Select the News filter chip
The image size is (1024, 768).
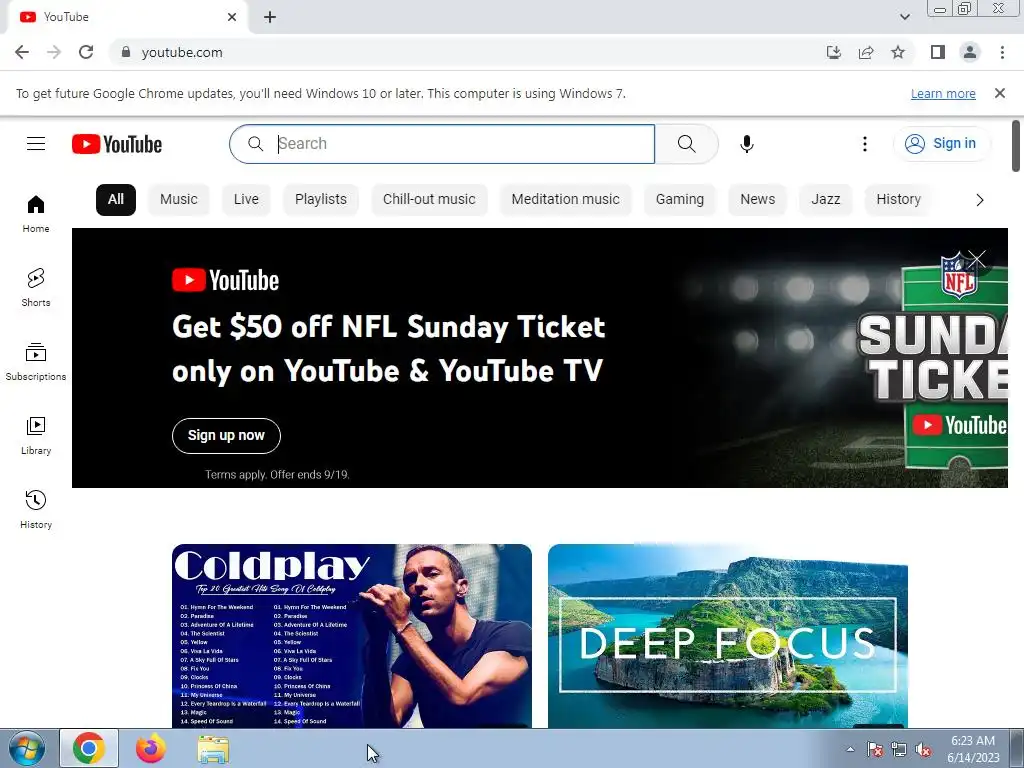click(x=758, y=200)
